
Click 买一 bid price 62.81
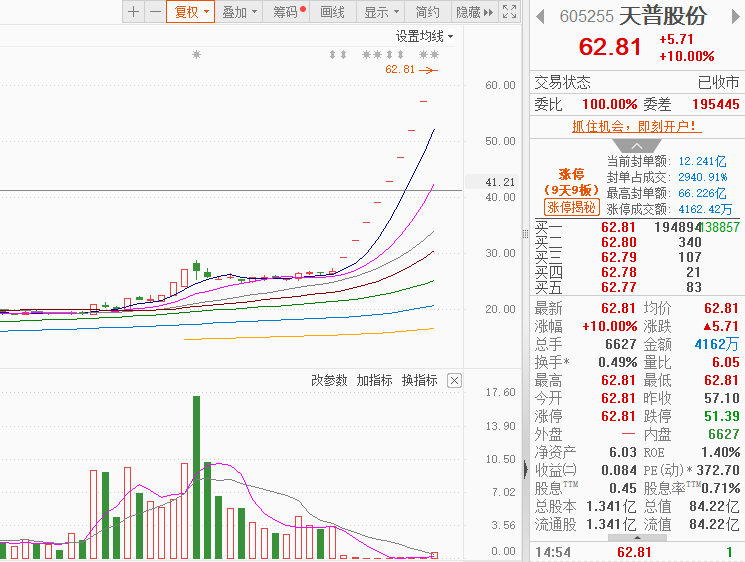pos(618,227)
